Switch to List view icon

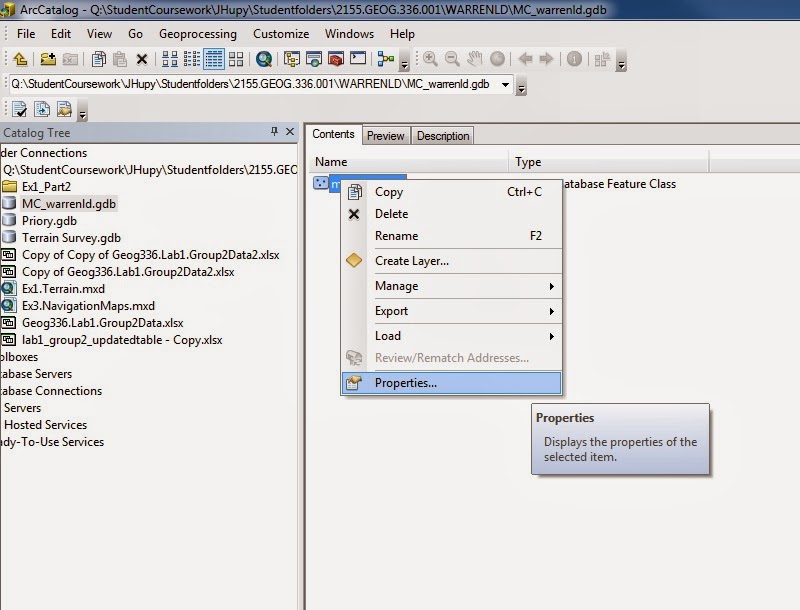tap(192, 59)
